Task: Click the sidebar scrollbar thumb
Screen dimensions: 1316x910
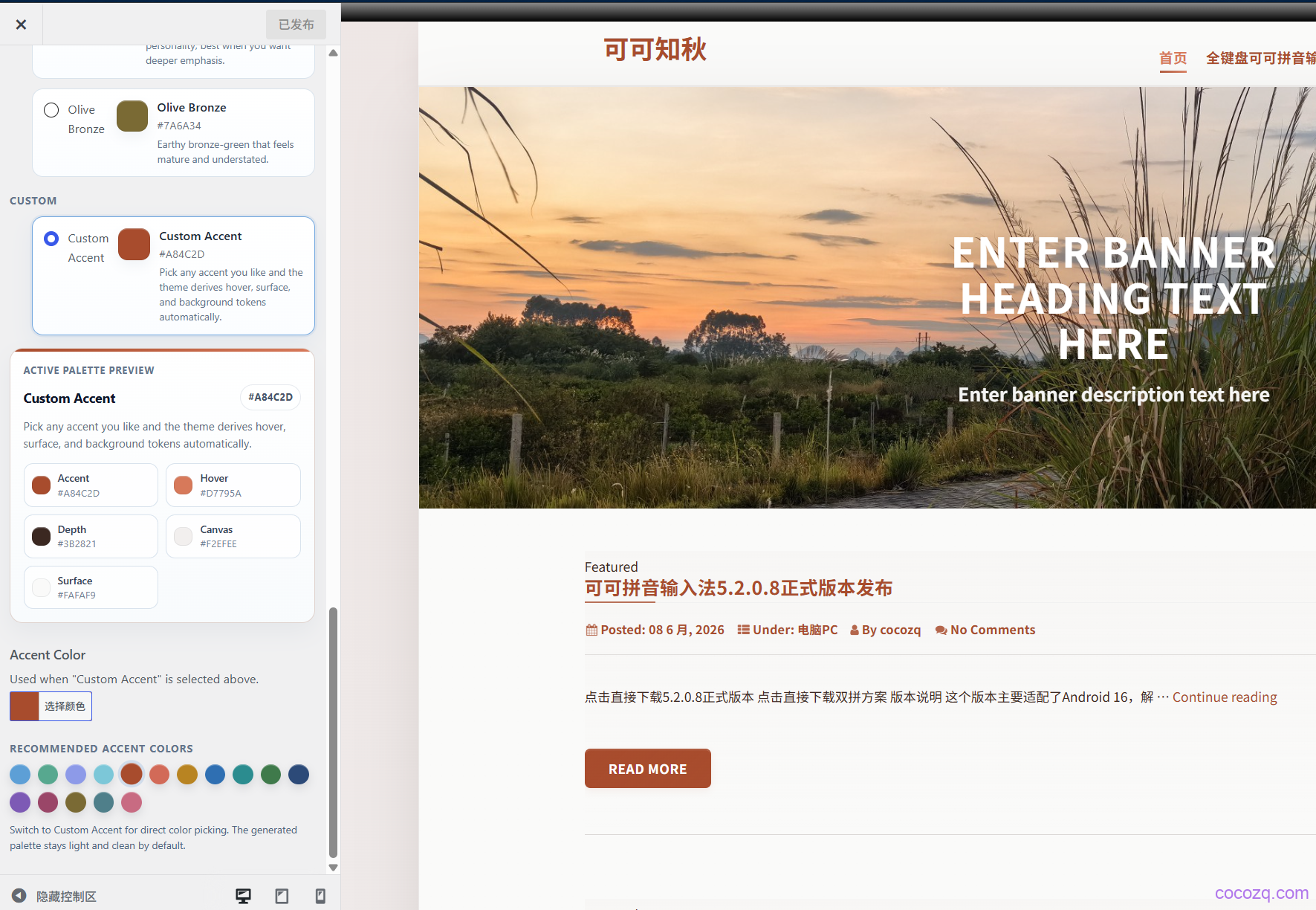Action: pyautogui.click(x=334, y=733)
